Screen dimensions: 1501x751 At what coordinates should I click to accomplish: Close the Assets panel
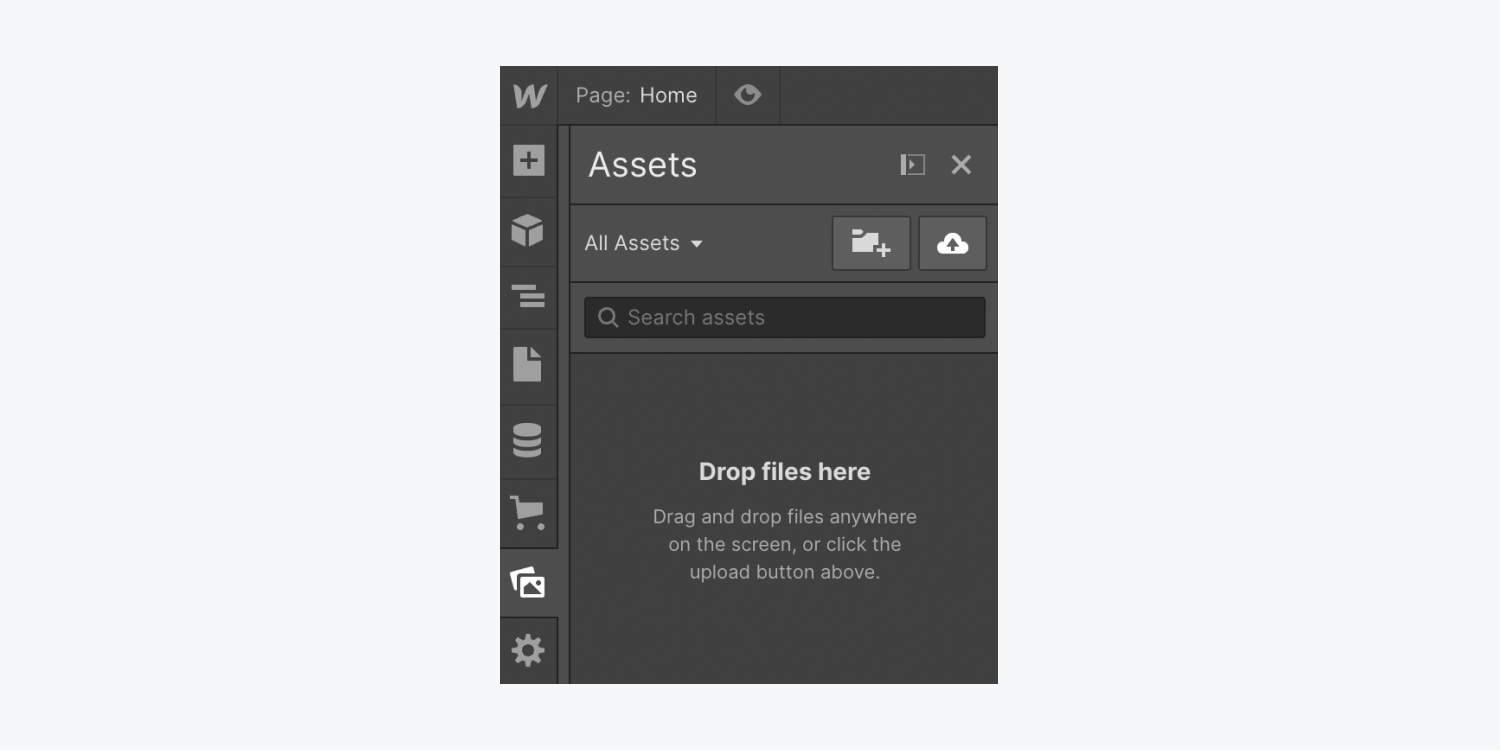click(960, 164)
